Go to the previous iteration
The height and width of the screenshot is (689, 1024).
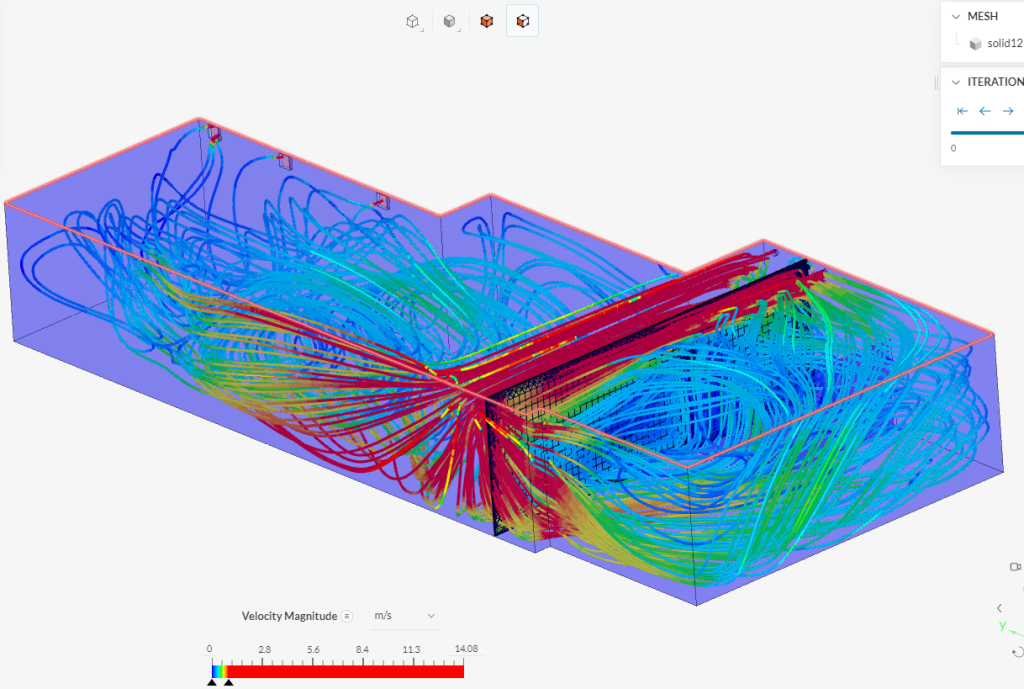[985, 111]
